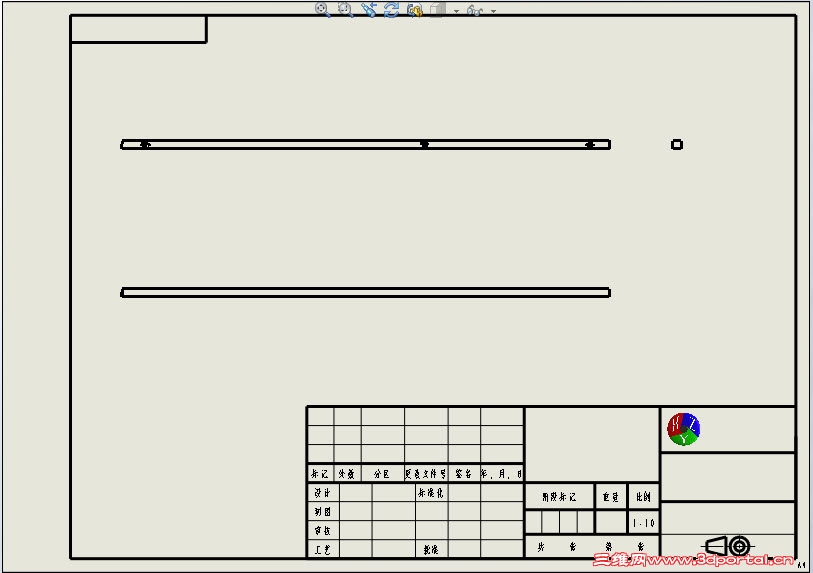Select the small square side view
The image size is (813, 573).
[677, 145]
